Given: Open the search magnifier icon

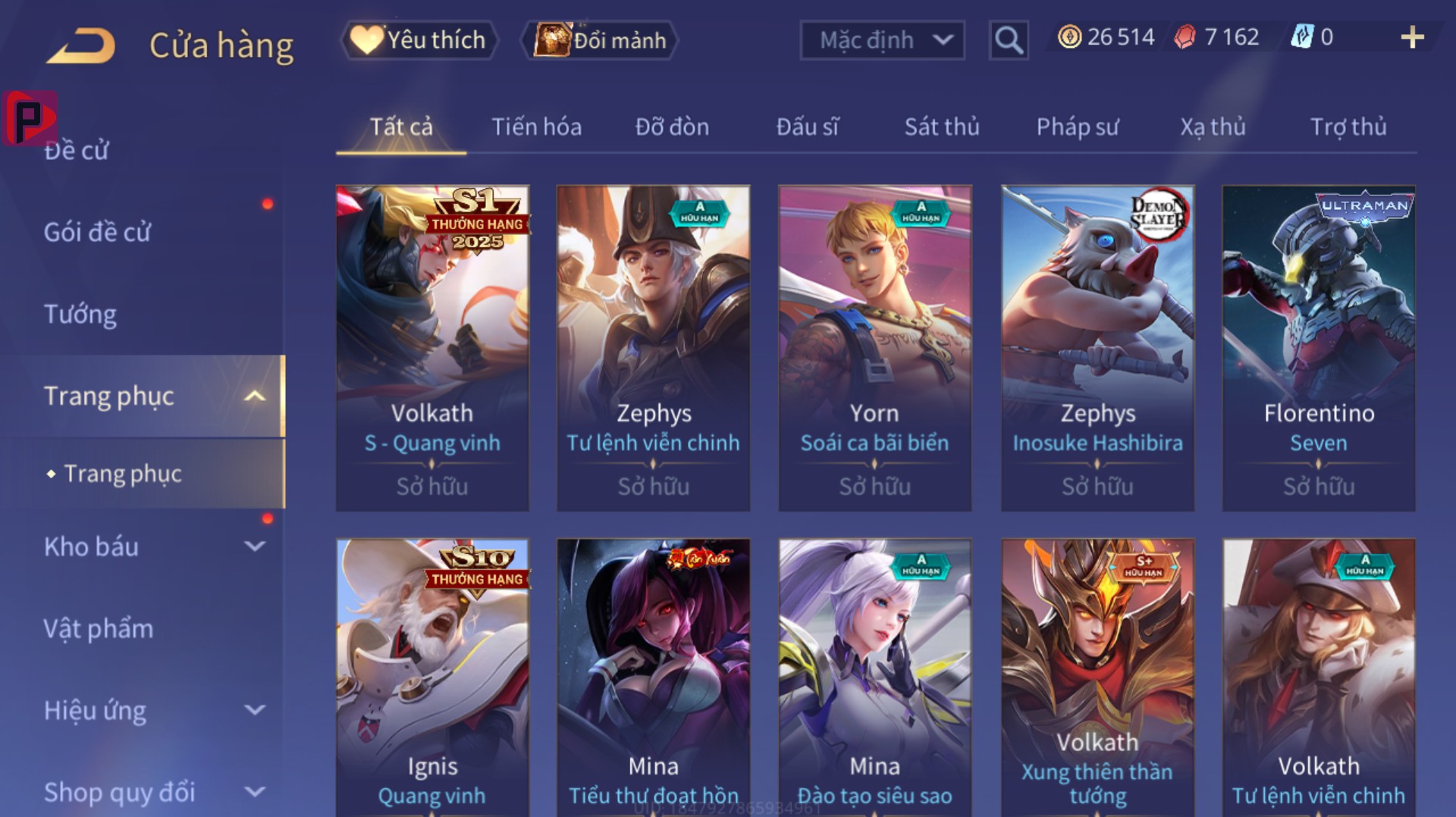Looking at the screenshot, I should click(x=1009, y=39).
